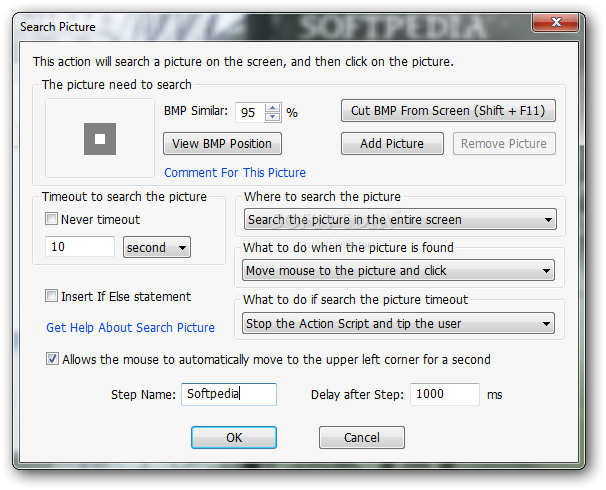The height and width of the screenshot is (490, 606).
Task: Open the second time unit dropdown
Action: 157,247
